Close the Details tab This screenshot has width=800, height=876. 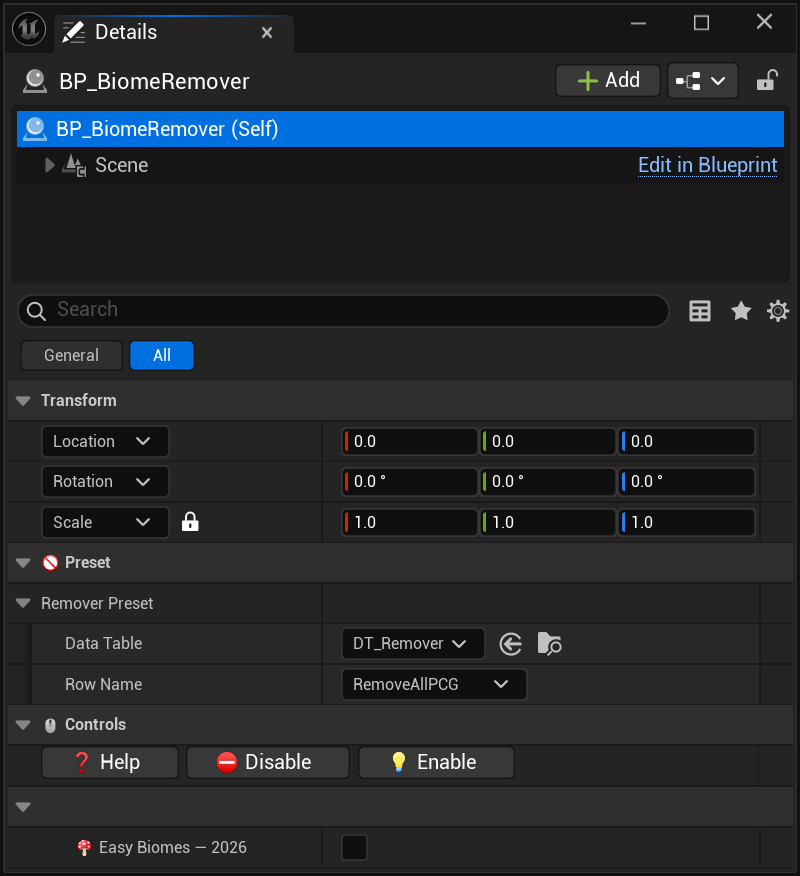(267, 33)
